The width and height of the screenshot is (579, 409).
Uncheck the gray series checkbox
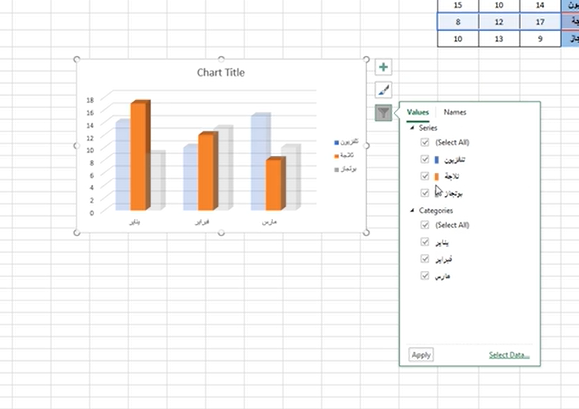point(425,193)
